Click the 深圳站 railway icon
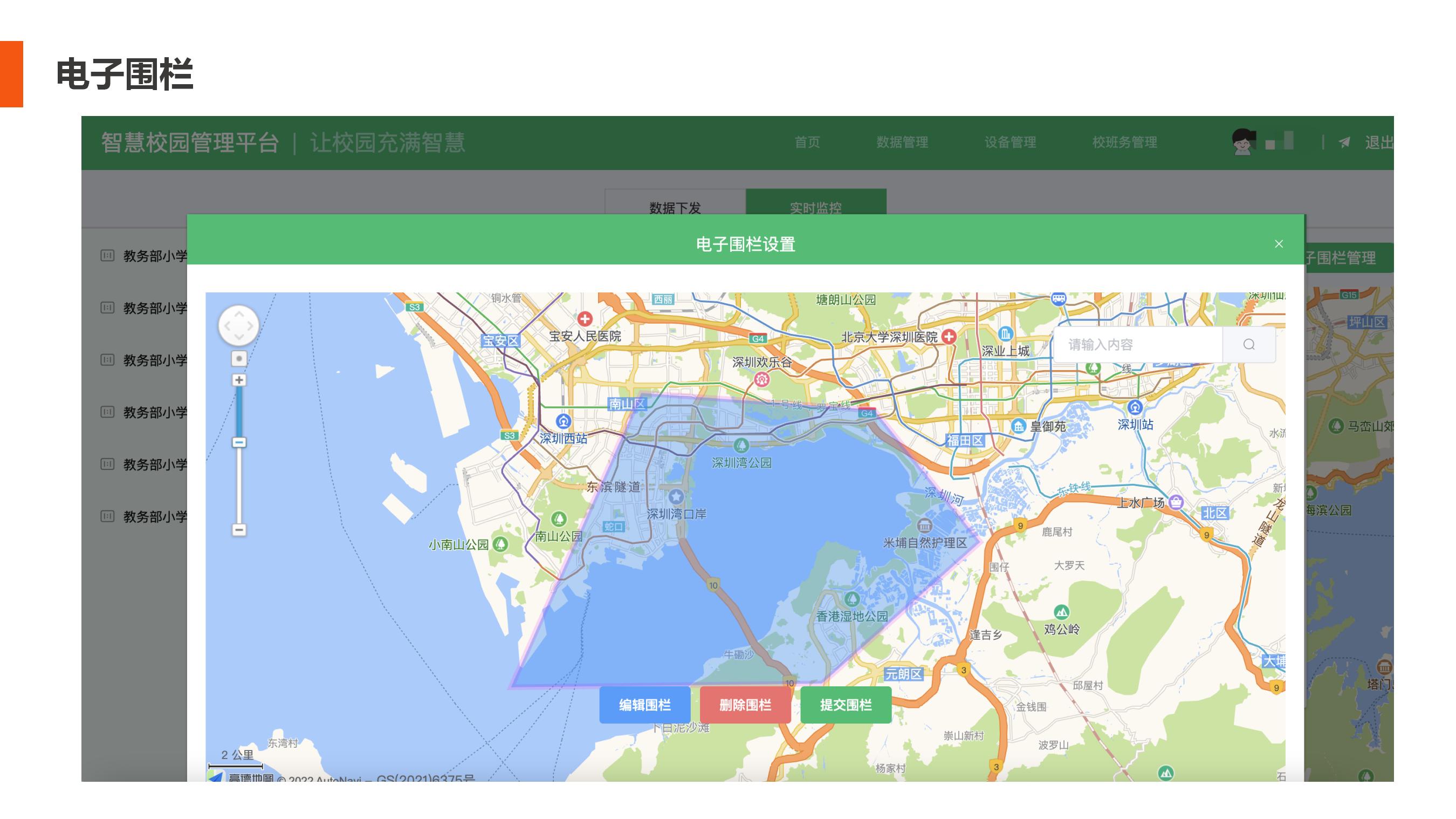 point(1136,407)
